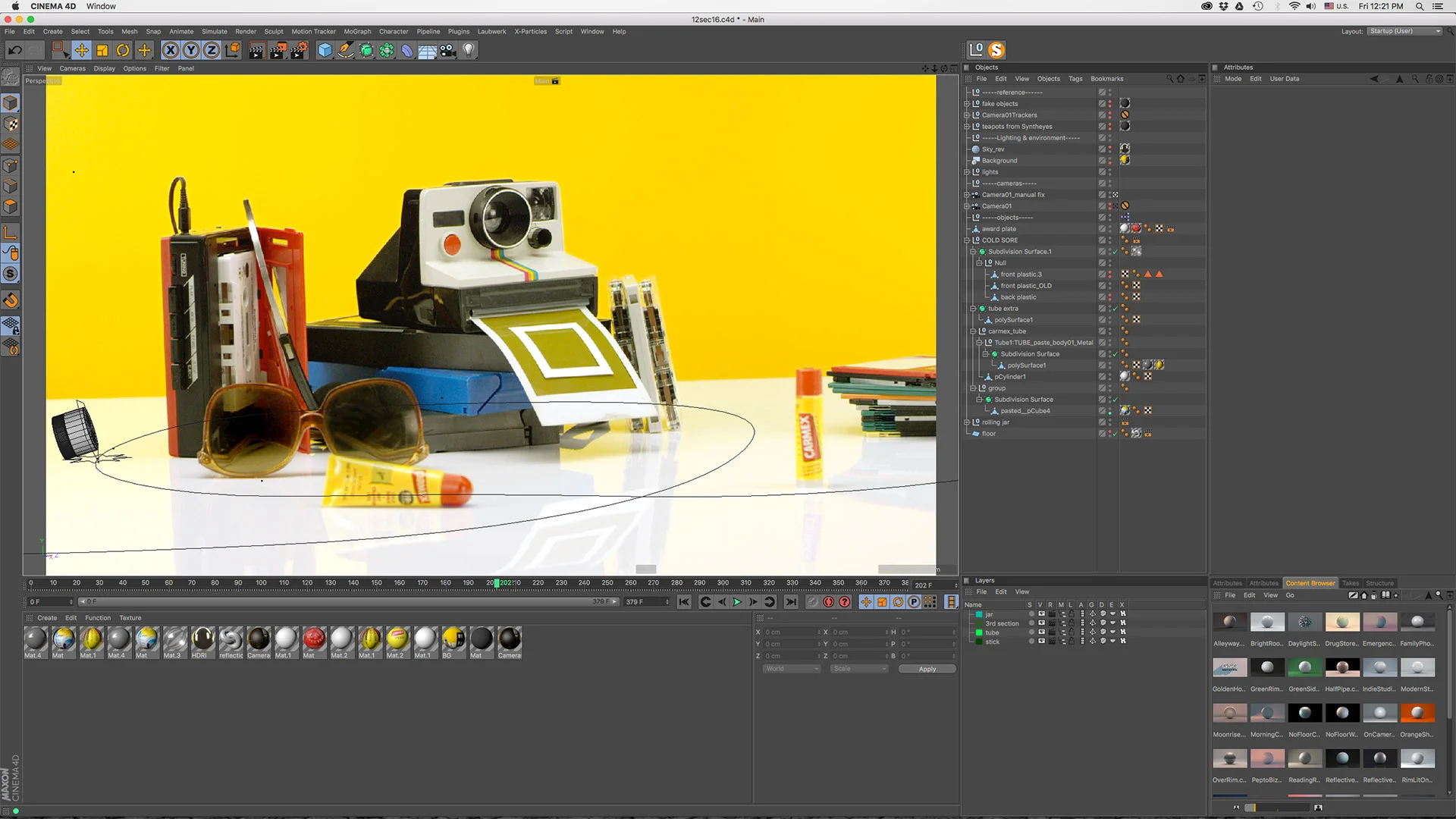Click the Play Forwards button
The height and width of the screenshot is (819, 1456).
coord(736,602)
